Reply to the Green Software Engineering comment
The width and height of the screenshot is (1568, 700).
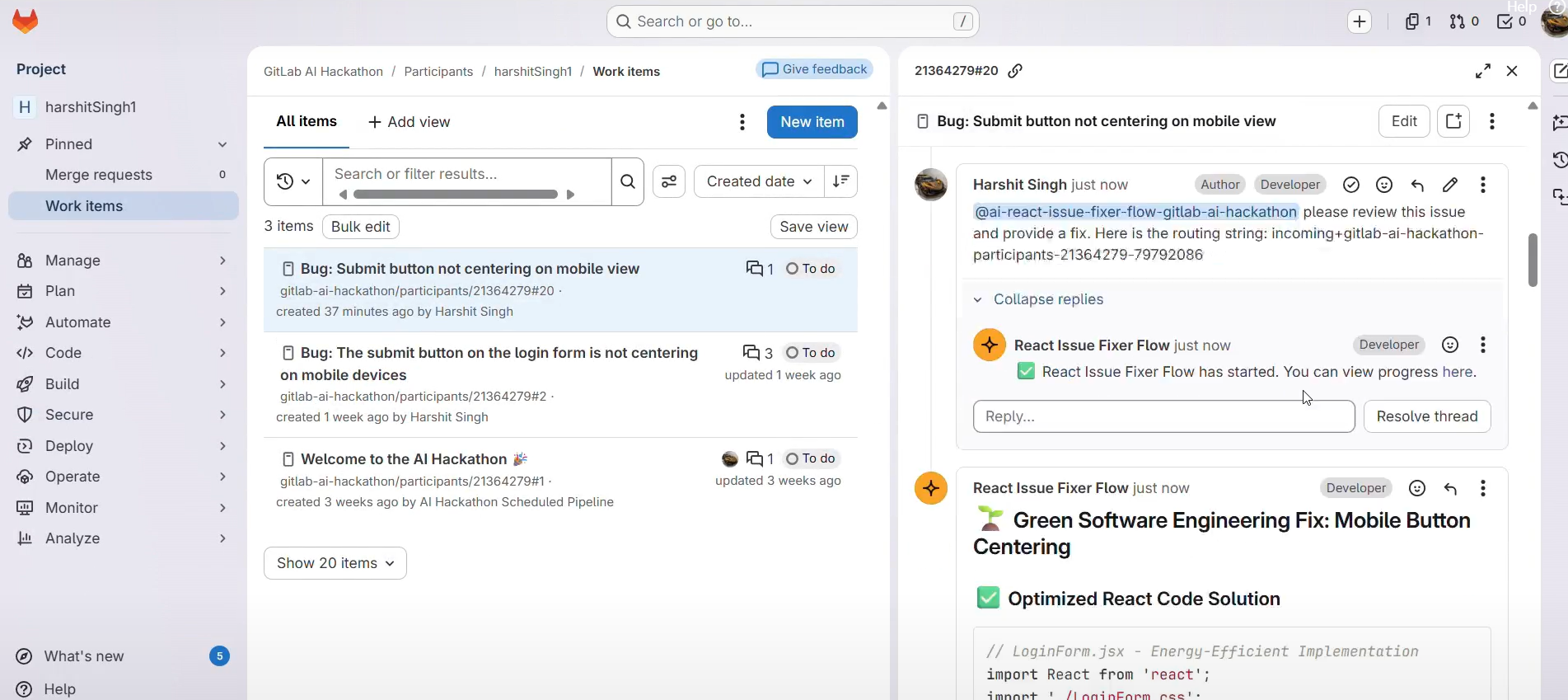pos(1450,488)
